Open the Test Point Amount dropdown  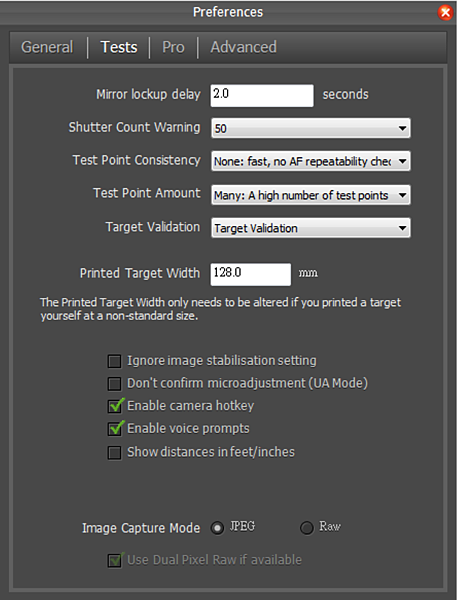click(x=311, y=195)
